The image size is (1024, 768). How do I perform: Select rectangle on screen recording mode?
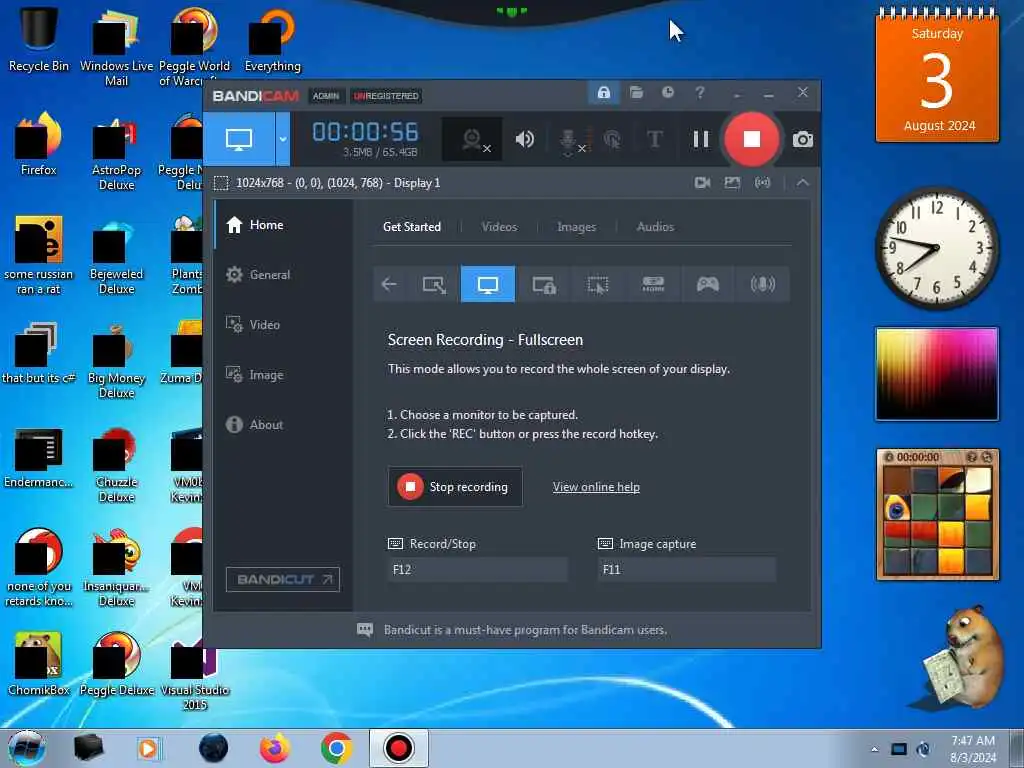(434, 284)
